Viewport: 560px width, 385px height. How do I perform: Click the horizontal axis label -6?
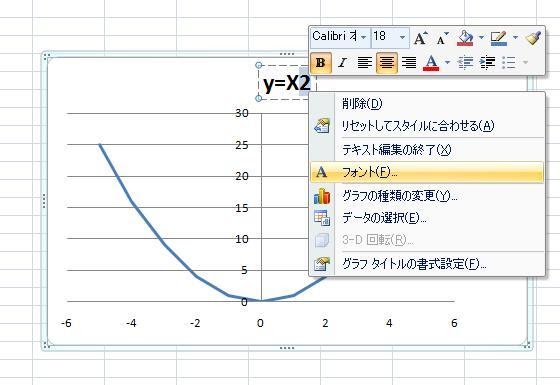tap(66, 323)
